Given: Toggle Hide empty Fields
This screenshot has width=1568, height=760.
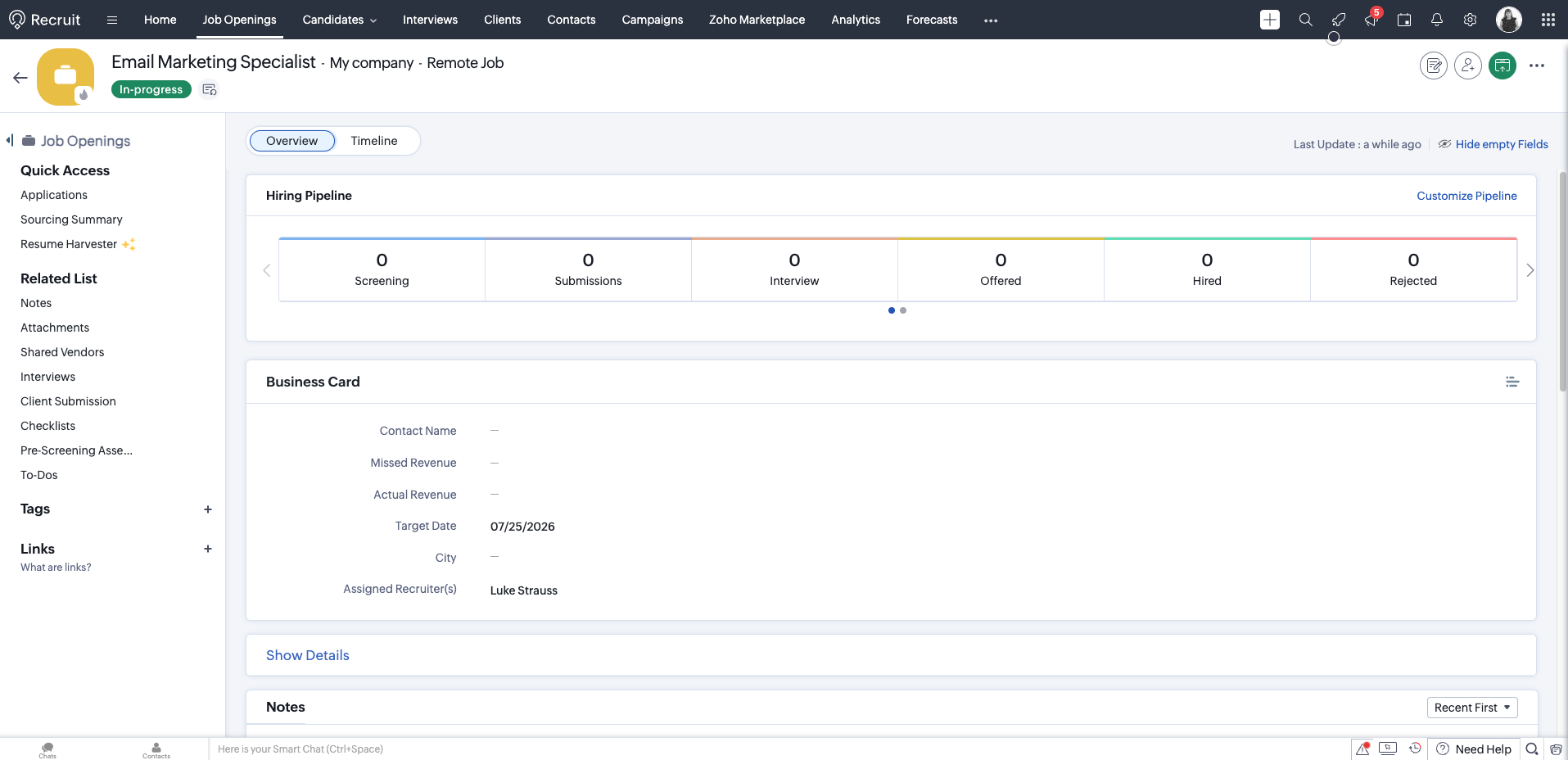Looking at the screenshot, I should pos(1493,144).
